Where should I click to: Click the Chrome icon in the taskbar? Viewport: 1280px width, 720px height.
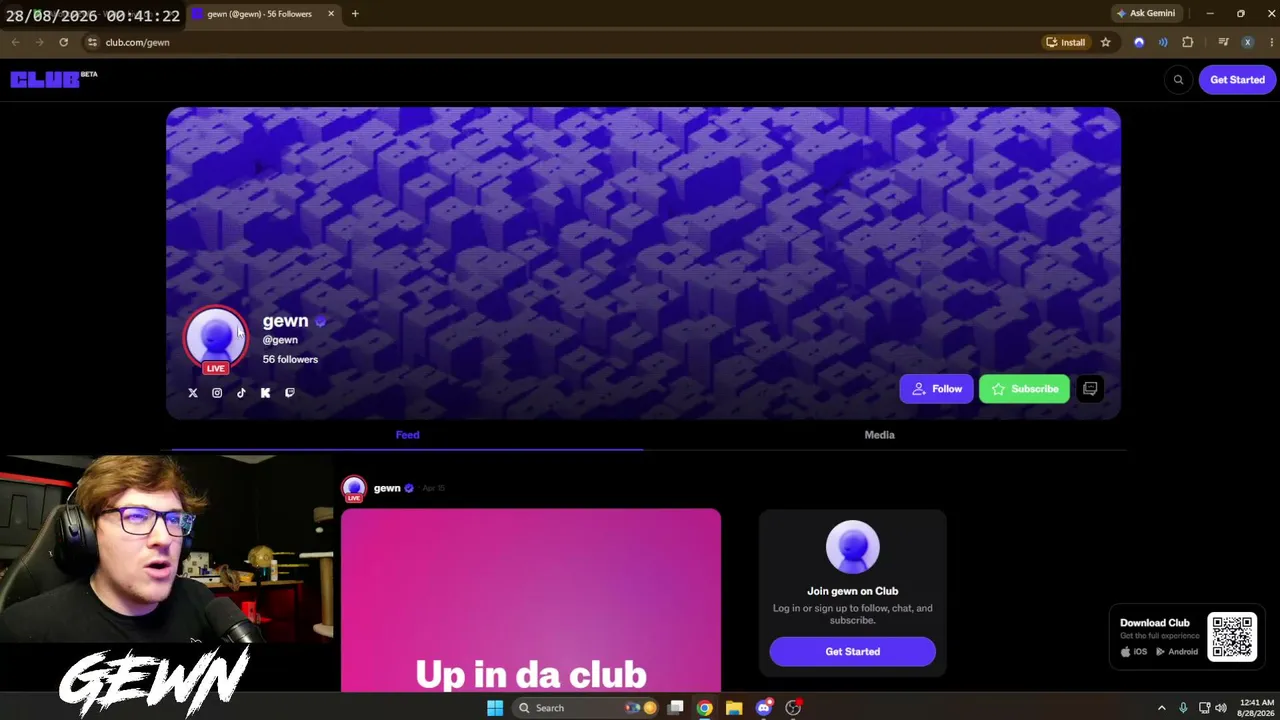[705, 708]
